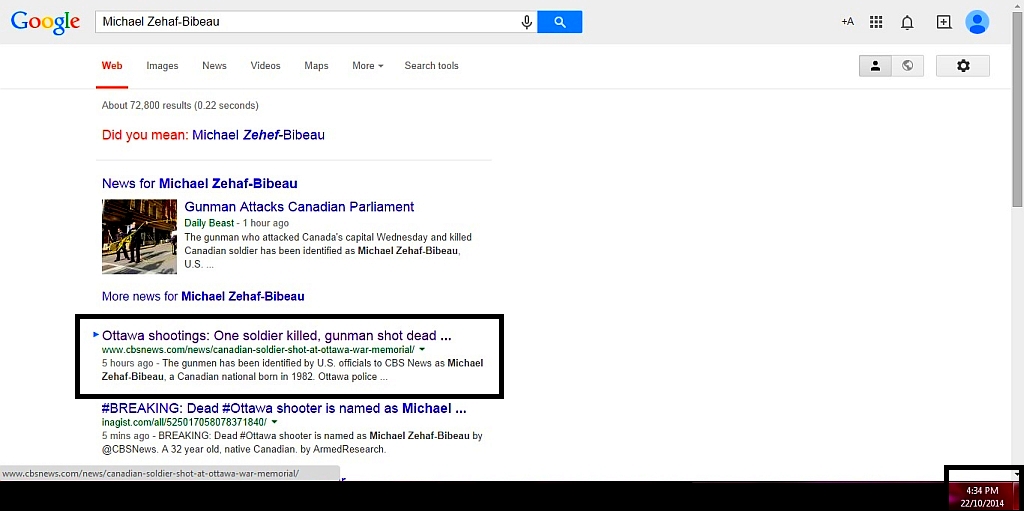Screen dimensions: 1024x511
Task: Open the settings gear icon
Action: [963, 65]
